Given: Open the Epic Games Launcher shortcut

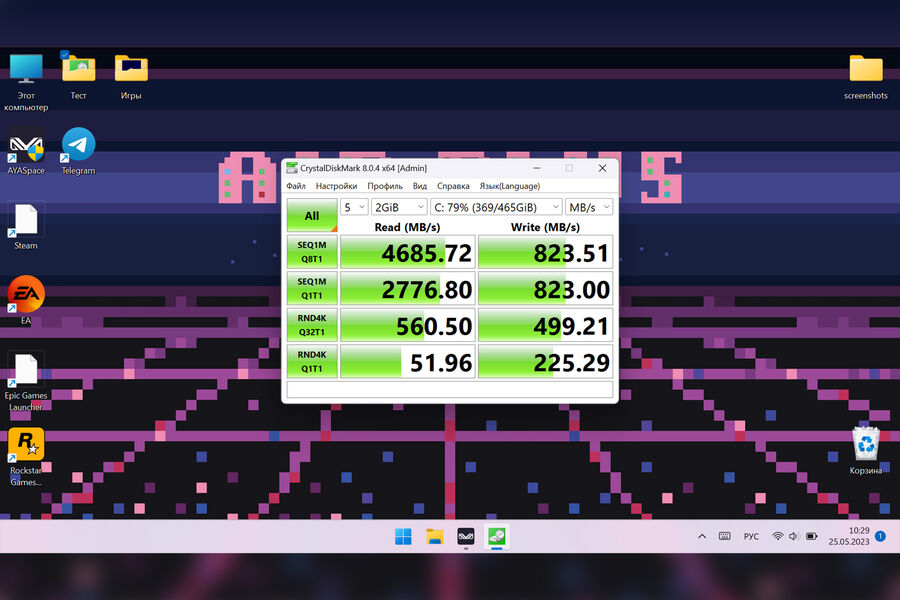Looking at the screenshot, I should [x=26, y=371].
